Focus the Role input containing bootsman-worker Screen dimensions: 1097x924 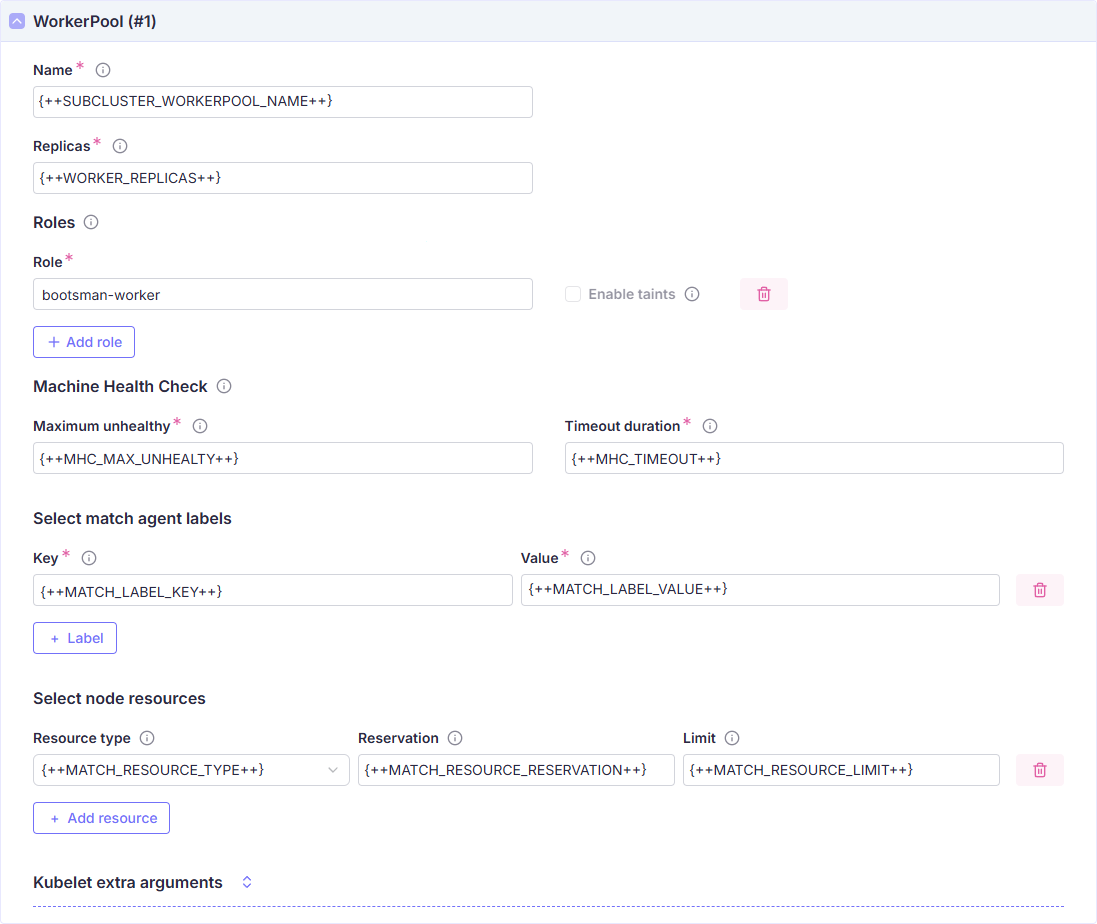click(282, 294)
